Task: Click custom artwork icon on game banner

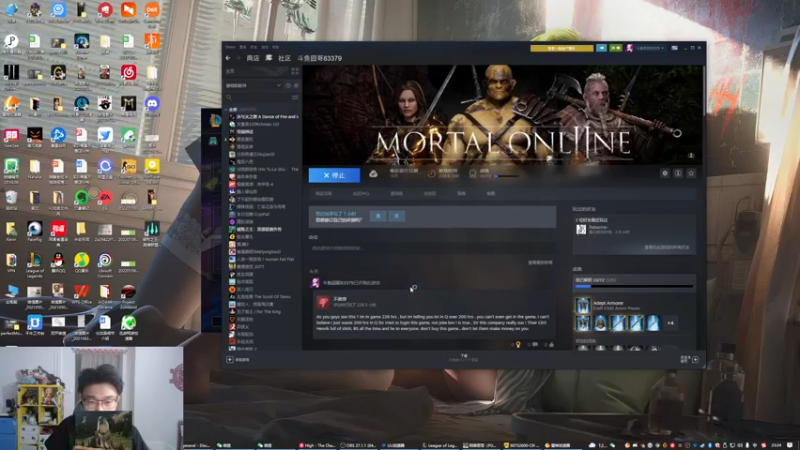Action: 691,155
